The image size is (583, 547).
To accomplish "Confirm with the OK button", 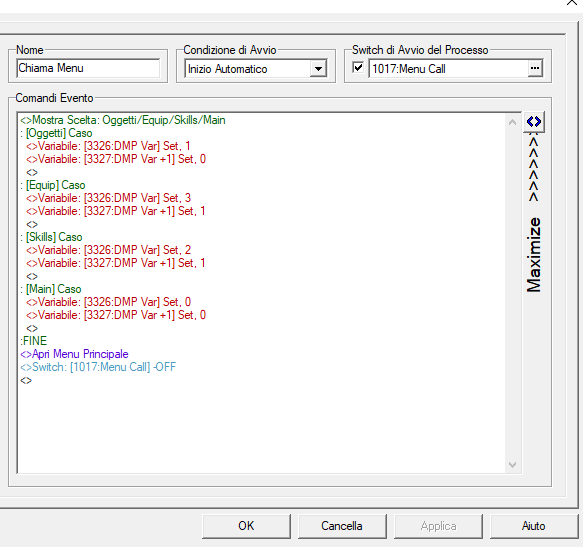I will coord(246,526).
